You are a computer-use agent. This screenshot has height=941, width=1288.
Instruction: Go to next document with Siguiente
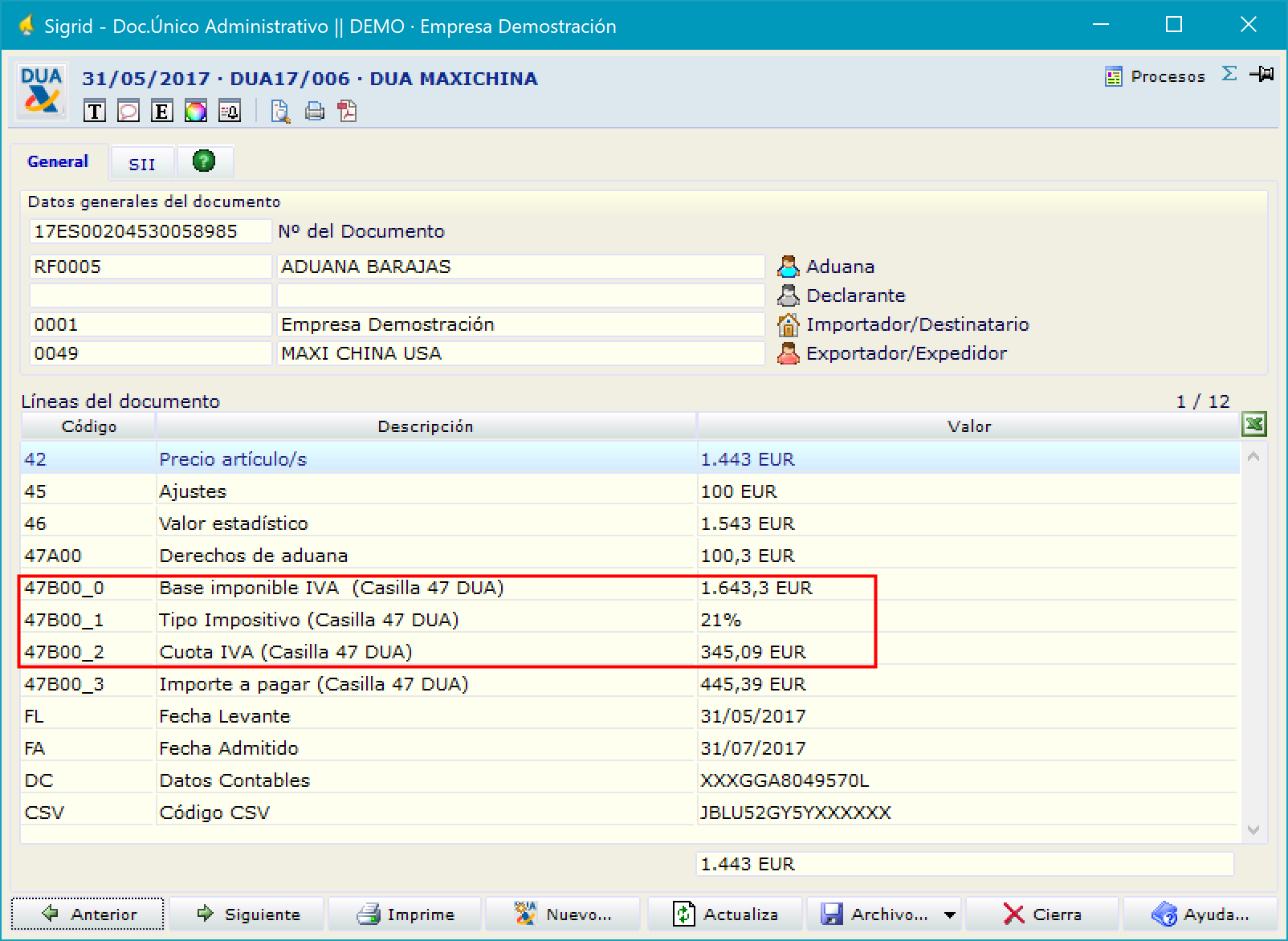tap(247, 914)
